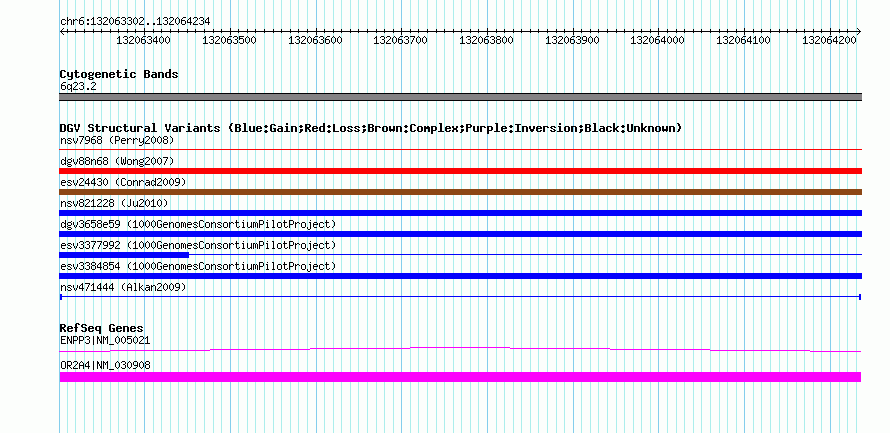The width and height of the screenshot is (890, 433).
Task: Click the gray 6q23.2 cytogenetic band bar
Action: pyautogui.click(x=460, y=97)
